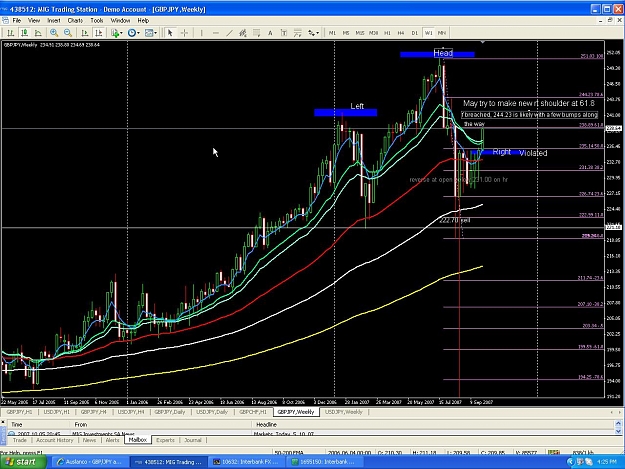Switch to W1 timeframe

tap(428, 33)
